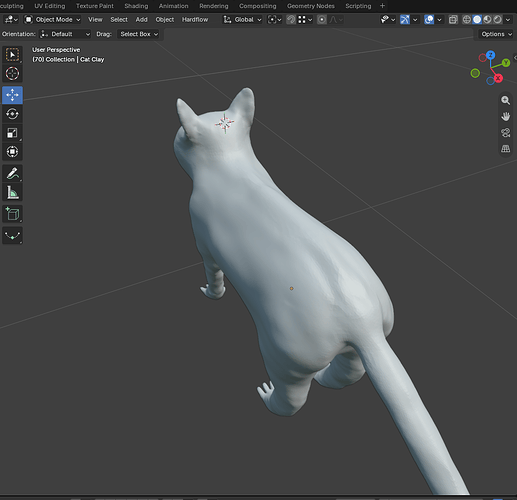Switch to material preview shading

487,20
